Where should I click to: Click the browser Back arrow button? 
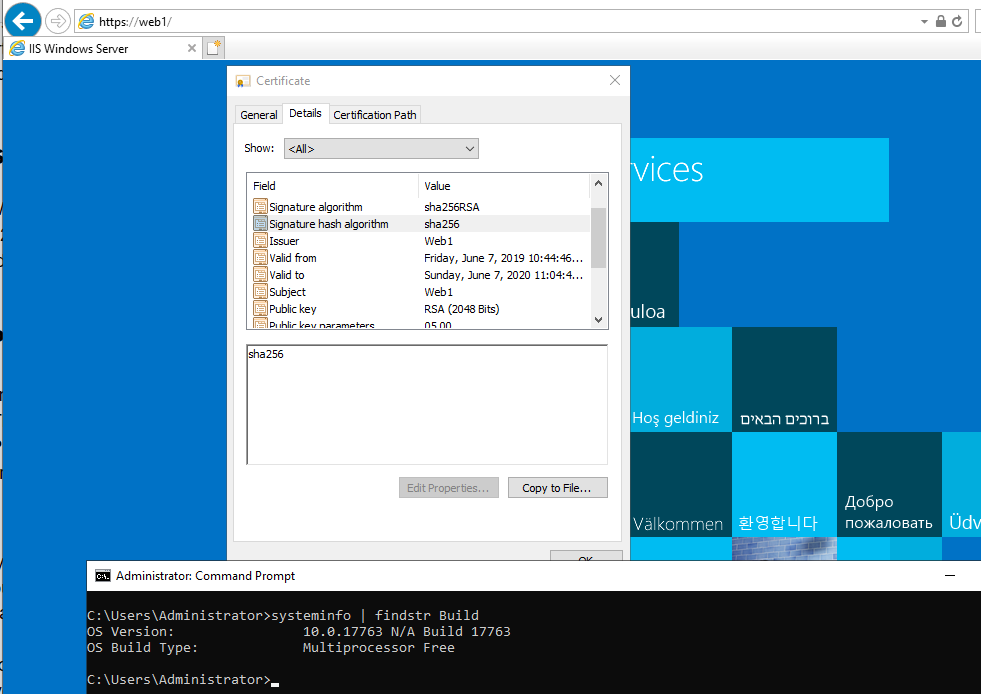tap(23, 21)
